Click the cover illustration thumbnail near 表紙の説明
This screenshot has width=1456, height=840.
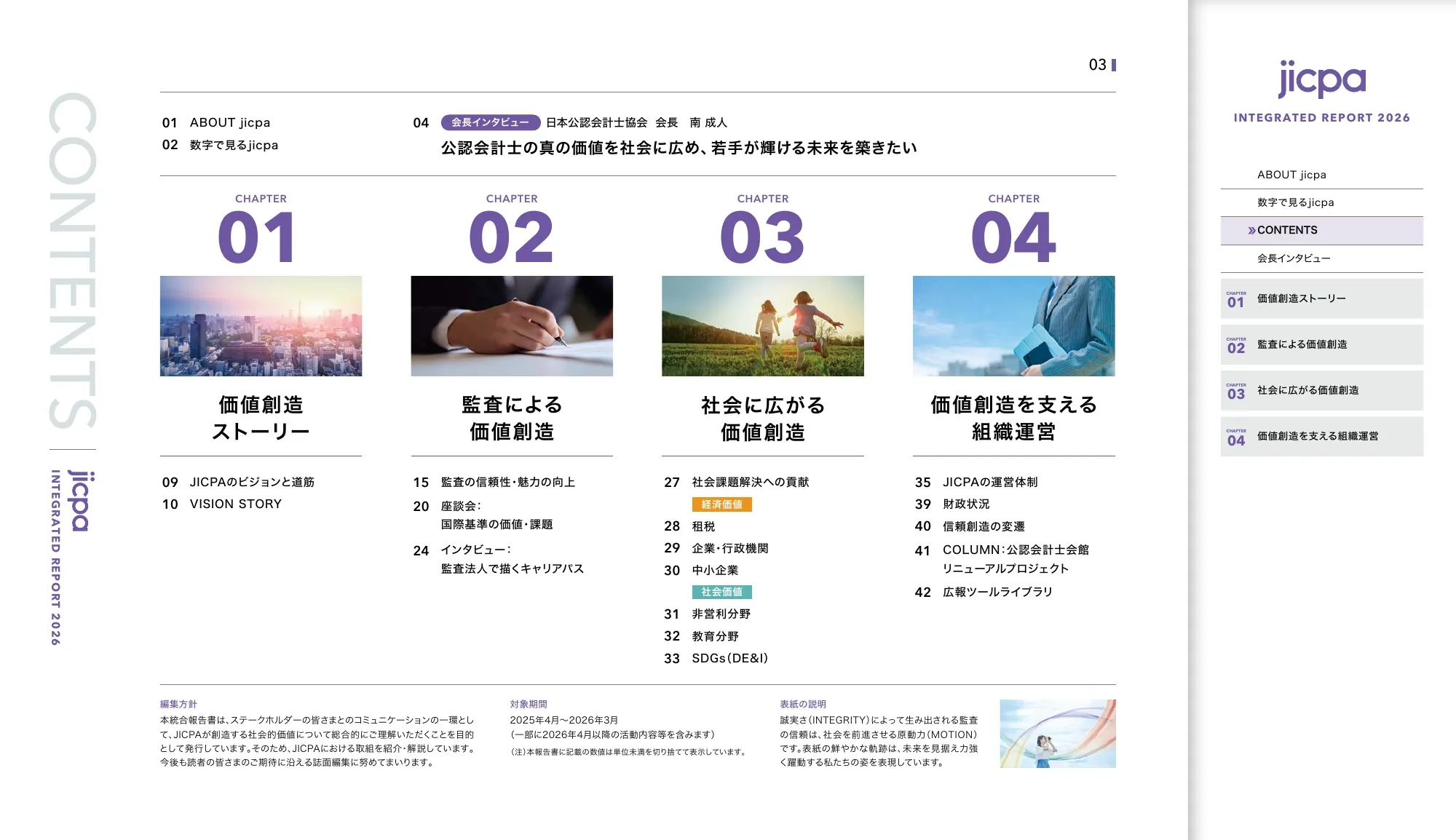[1058, 733]
